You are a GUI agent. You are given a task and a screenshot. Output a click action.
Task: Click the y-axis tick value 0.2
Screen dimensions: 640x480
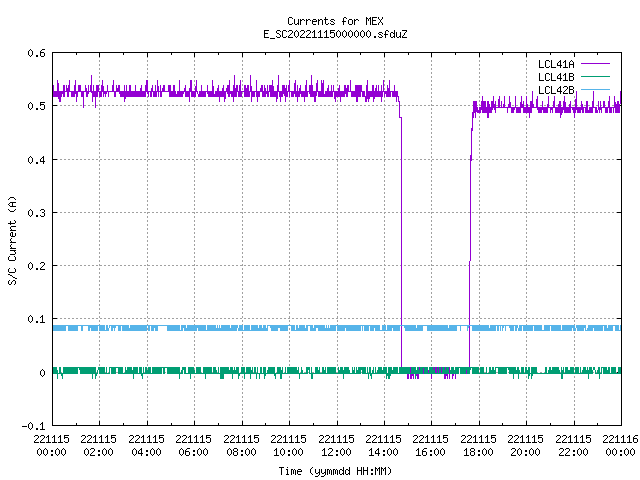pyautogui.click(x=36, y=266)
